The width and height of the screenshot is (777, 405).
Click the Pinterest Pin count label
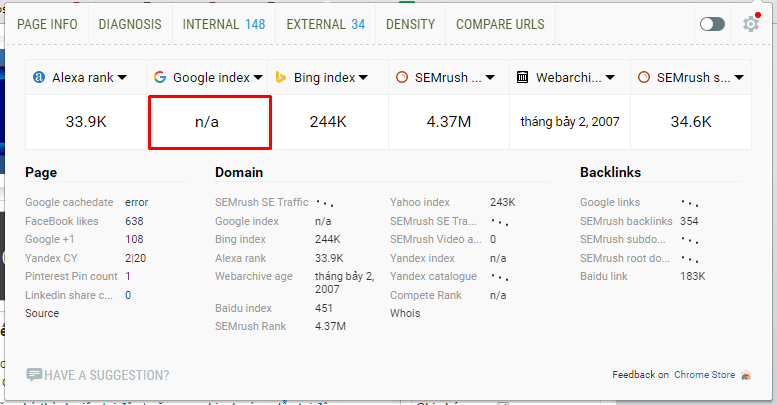71,276
